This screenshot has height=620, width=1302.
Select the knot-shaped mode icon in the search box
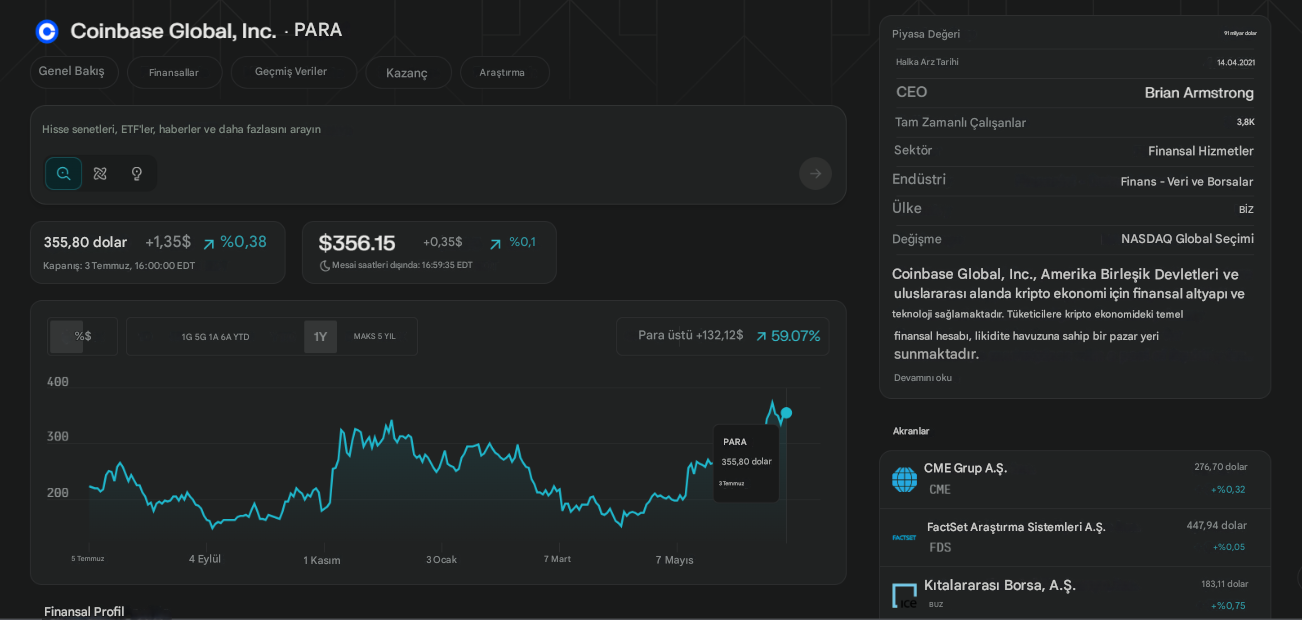click(100, 173)
